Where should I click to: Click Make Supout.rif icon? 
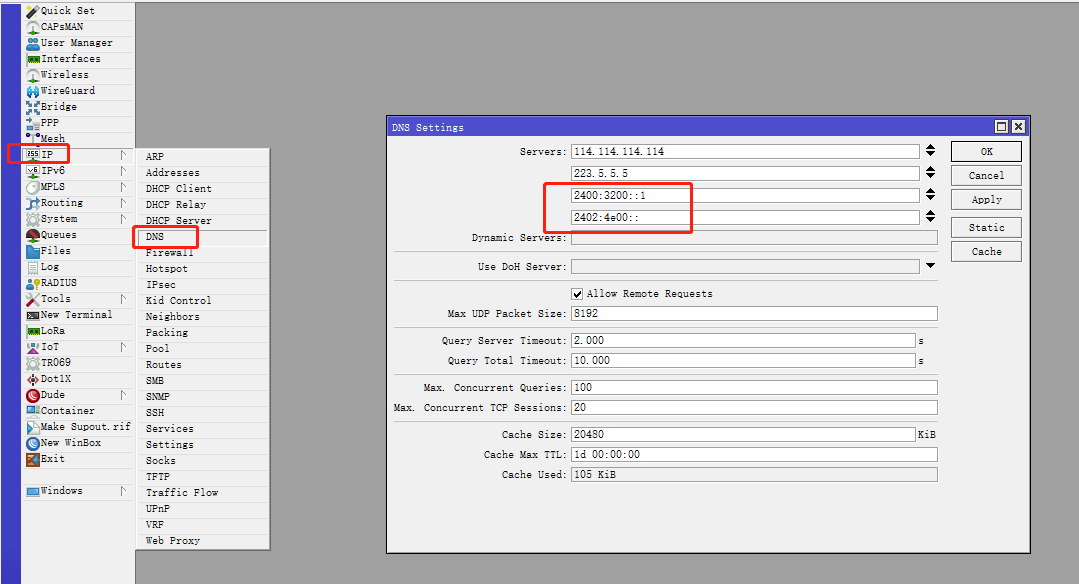tap(32, 427)
